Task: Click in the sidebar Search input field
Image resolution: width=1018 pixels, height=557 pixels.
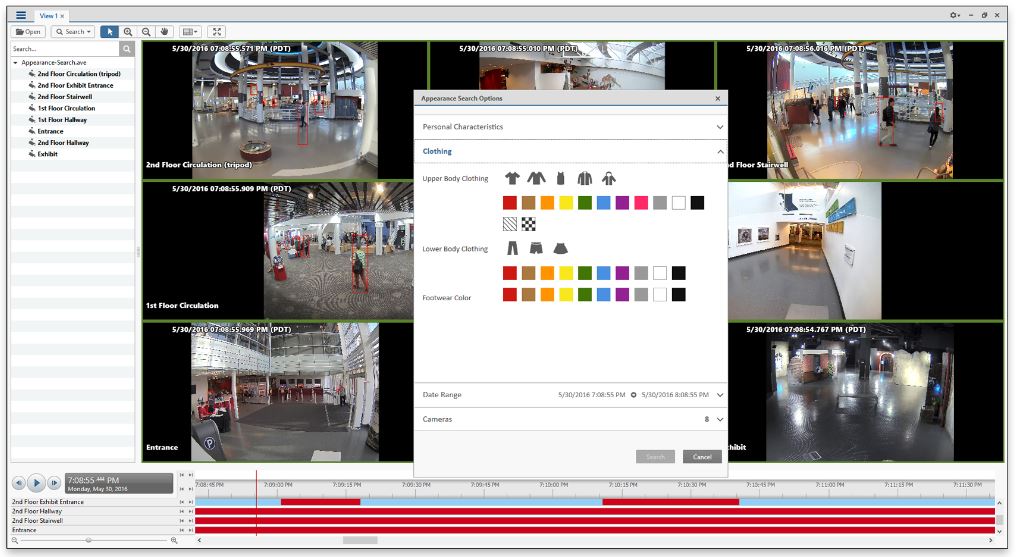Action: click(65, 49)
